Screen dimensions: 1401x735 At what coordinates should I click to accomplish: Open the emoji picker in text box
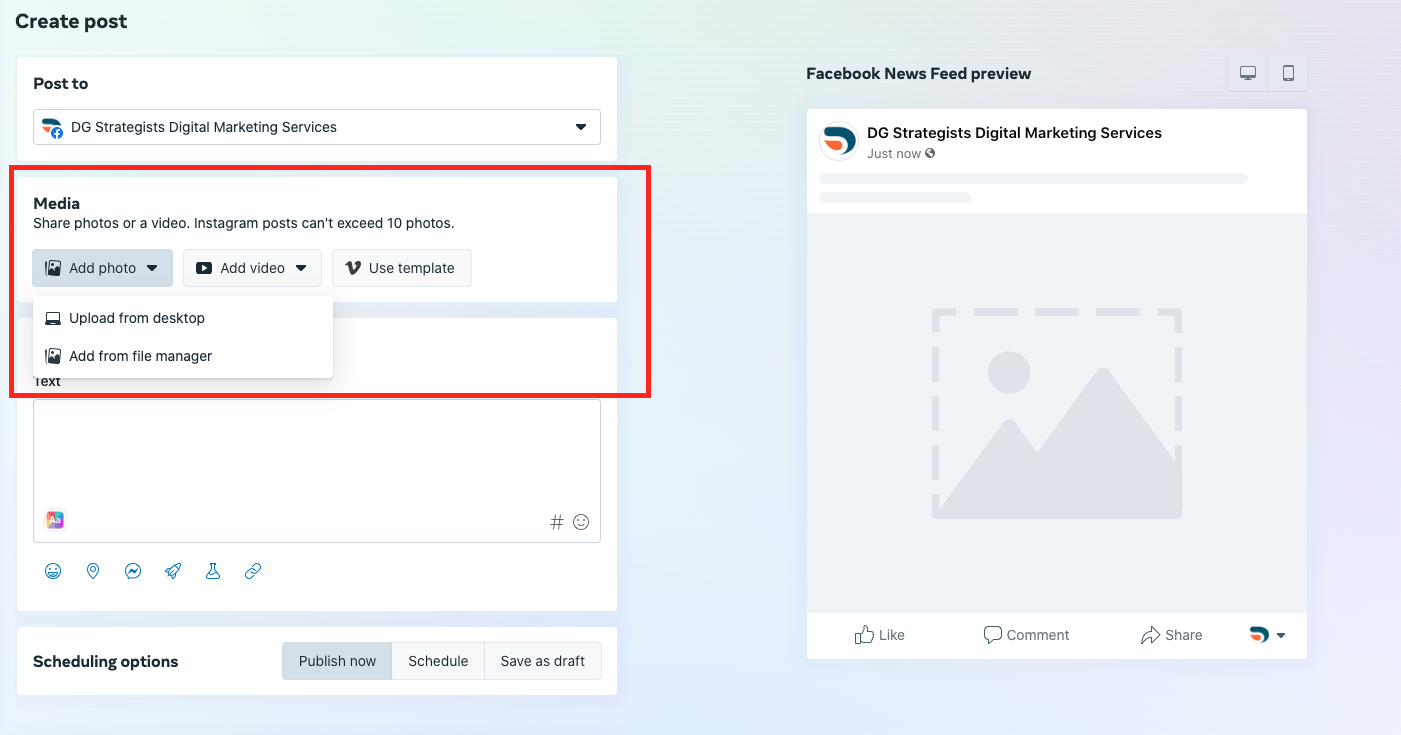click(581, 522)
